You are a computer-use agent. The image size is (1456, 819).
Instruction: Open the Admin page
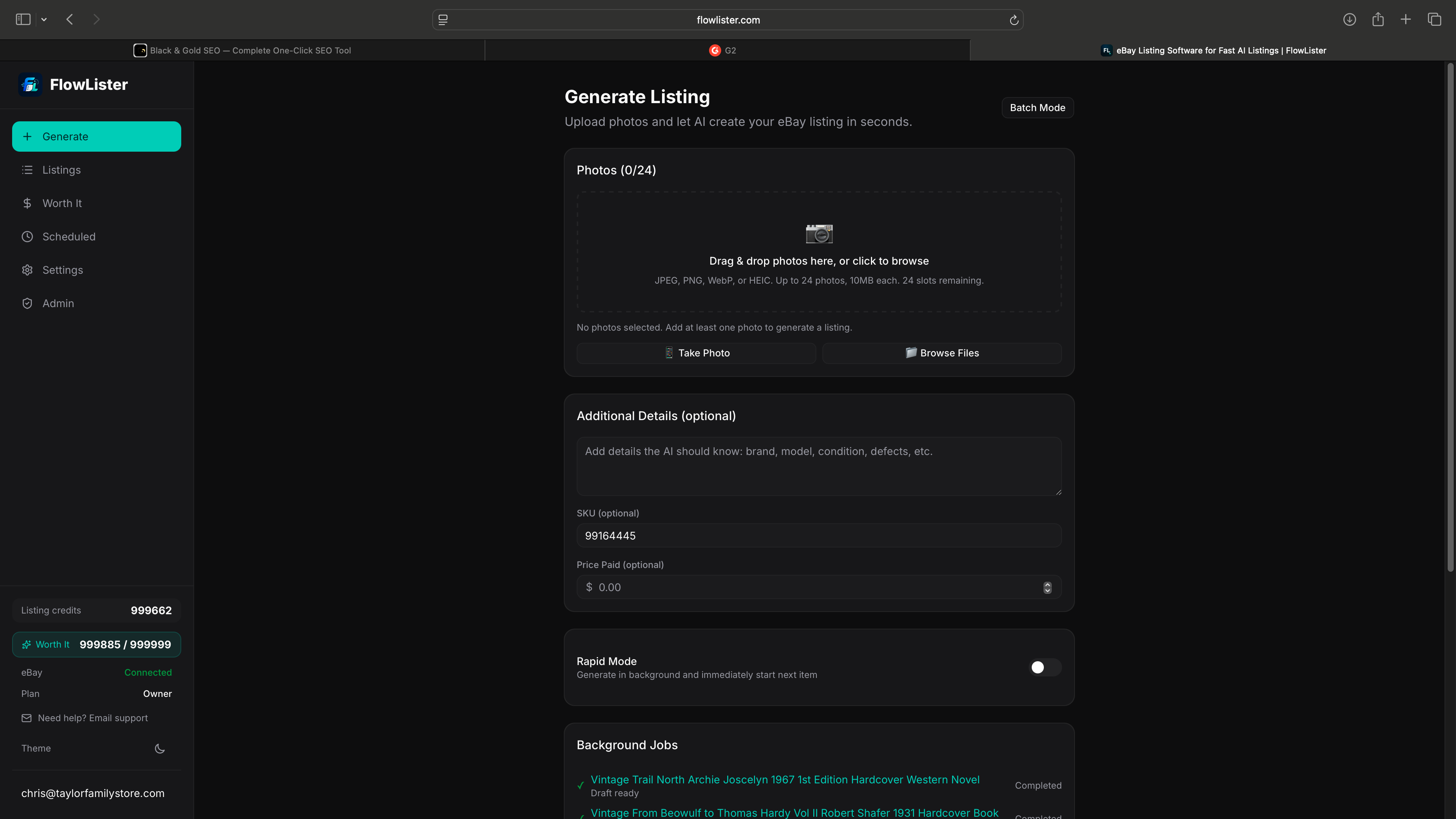pyautogui.click(x=97, y=303)
